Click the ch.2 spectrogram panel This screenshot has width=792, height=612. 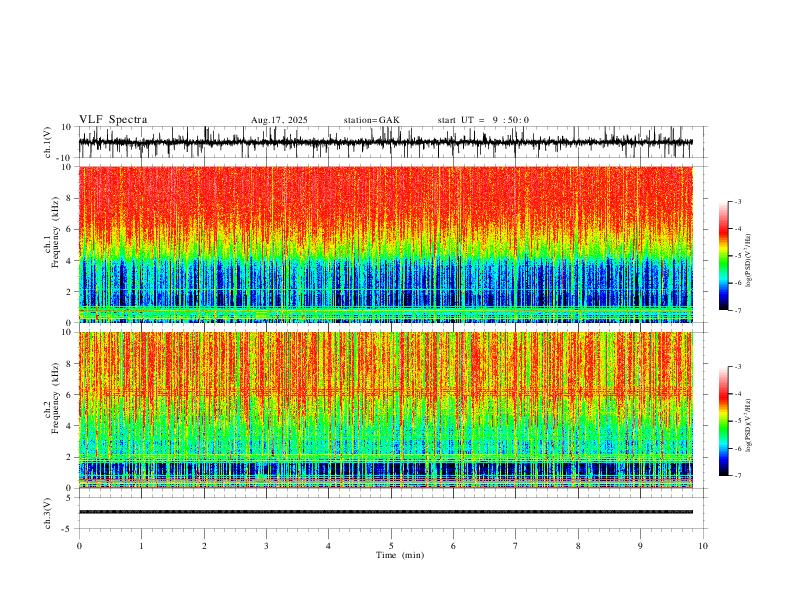pos(386,410)
